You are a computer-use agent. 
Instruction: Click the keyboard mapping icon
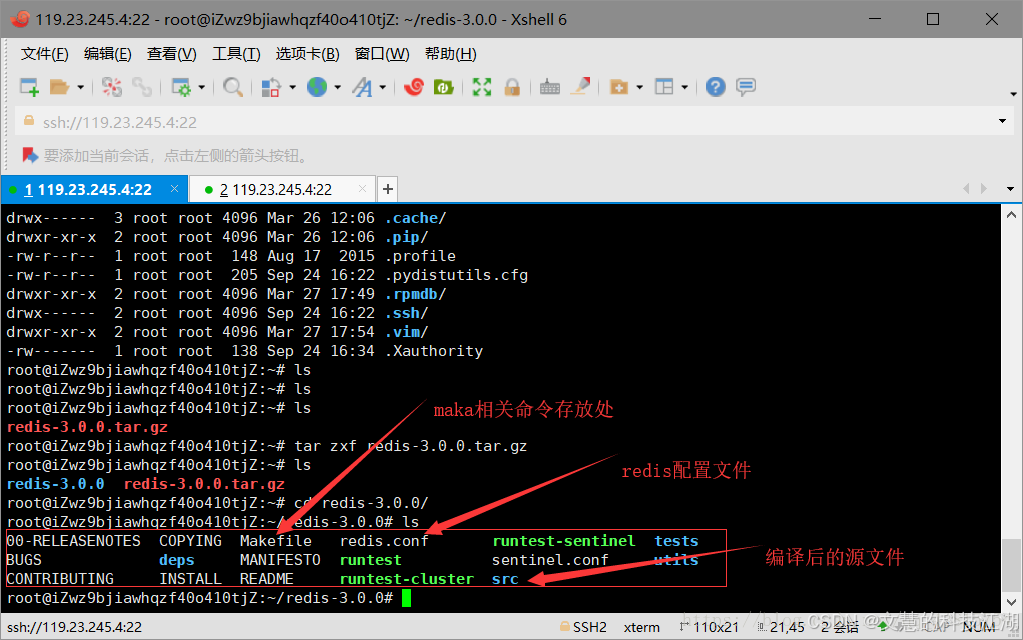[x=550, y=87]
